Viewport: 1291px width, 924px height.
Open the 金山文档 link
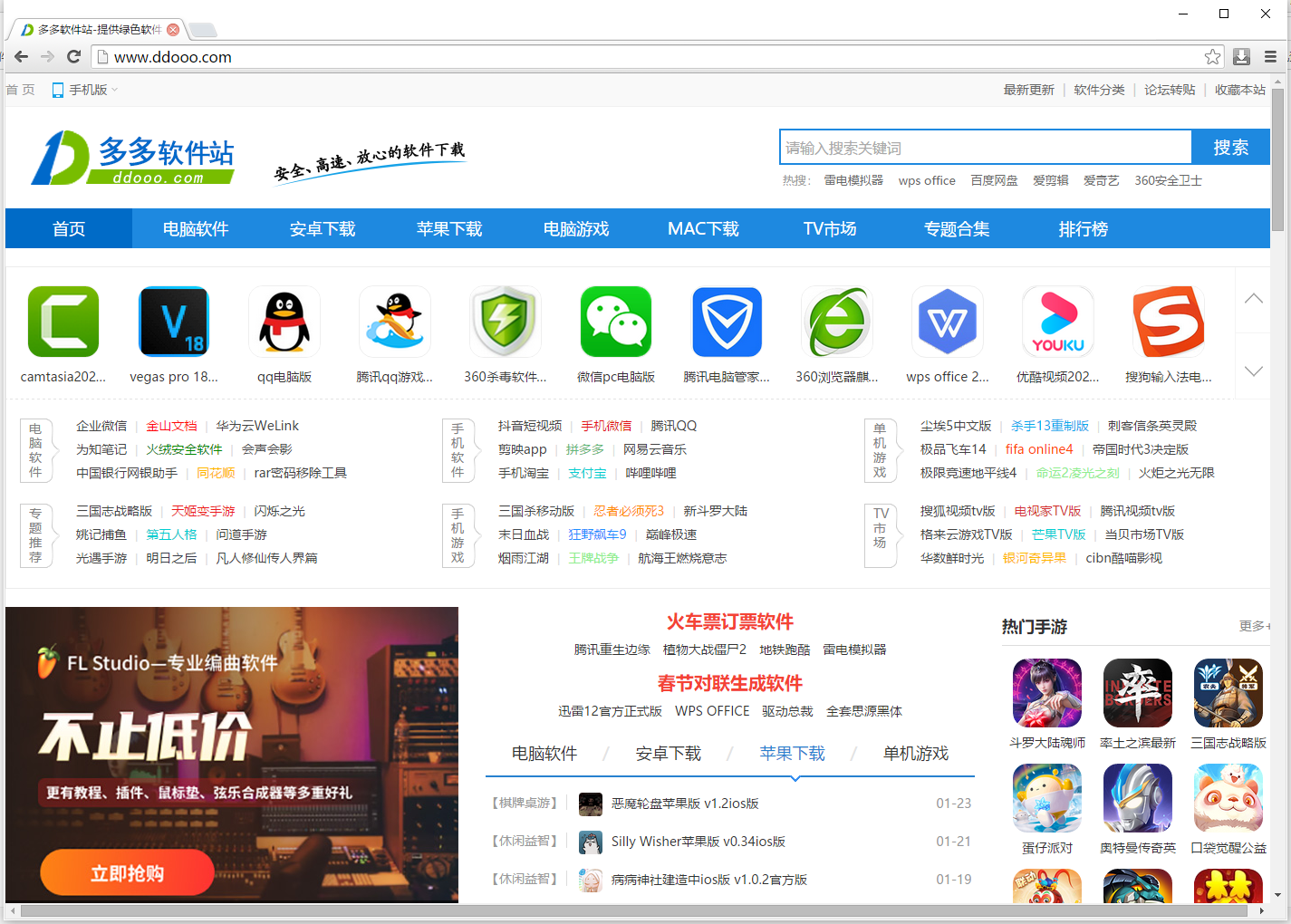tap(171, 426)
